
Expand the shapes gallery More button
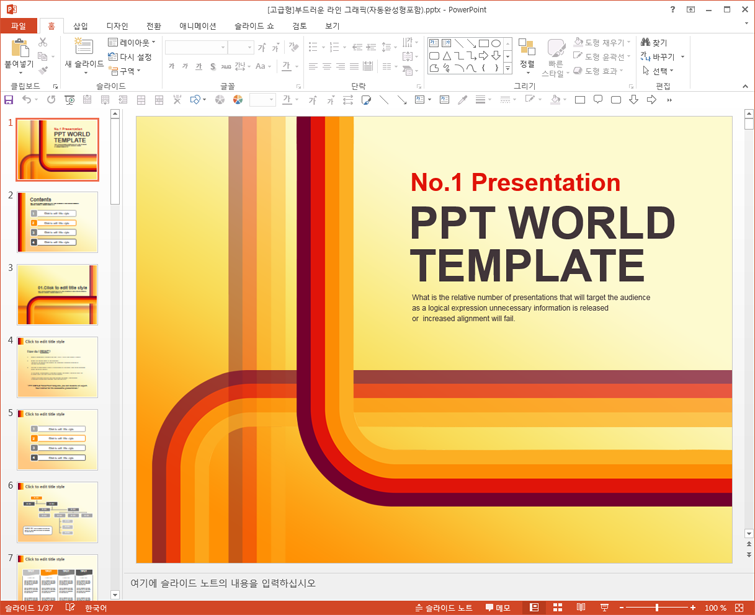508,69
